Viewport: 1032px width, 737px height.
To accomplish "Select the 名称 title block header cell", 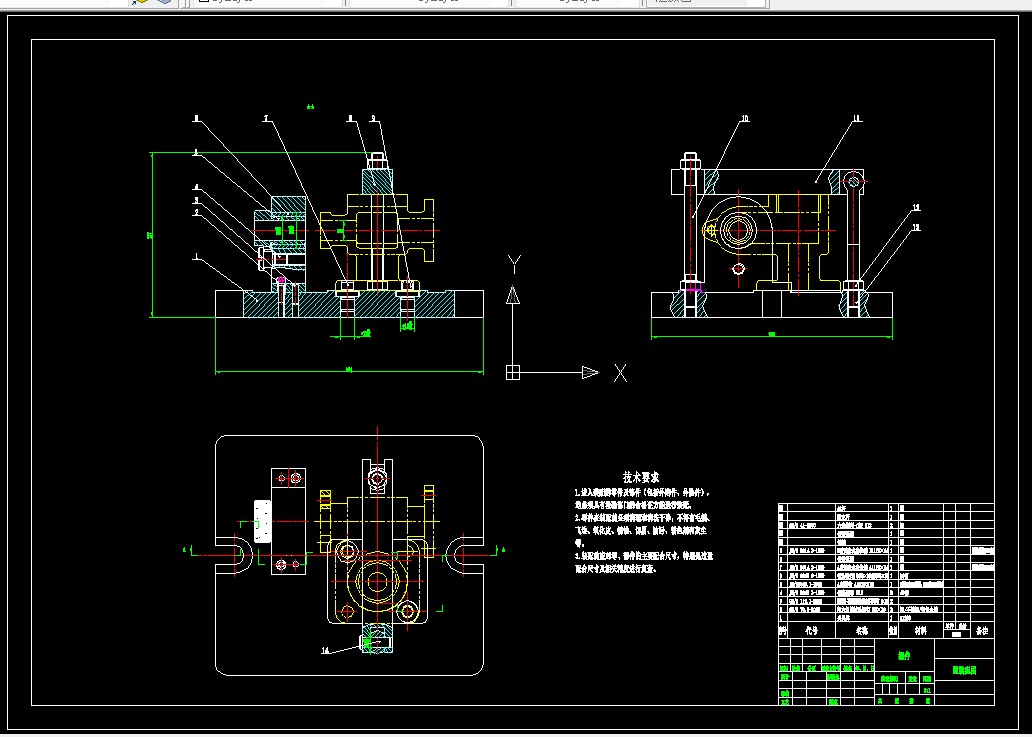I will tap(862, 630).
